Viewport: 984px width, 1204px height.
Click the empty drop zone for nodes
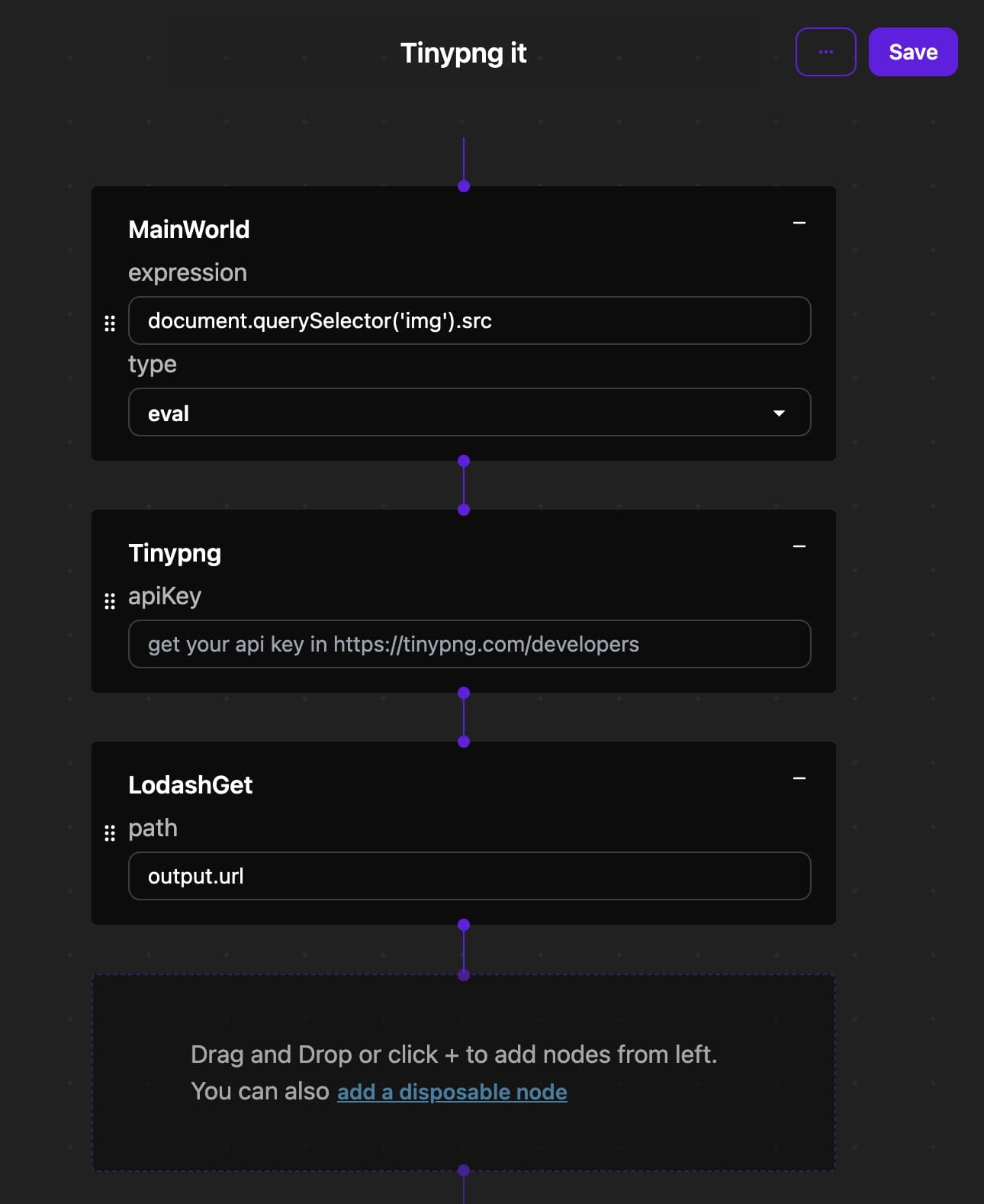(x=464, y=1072)
